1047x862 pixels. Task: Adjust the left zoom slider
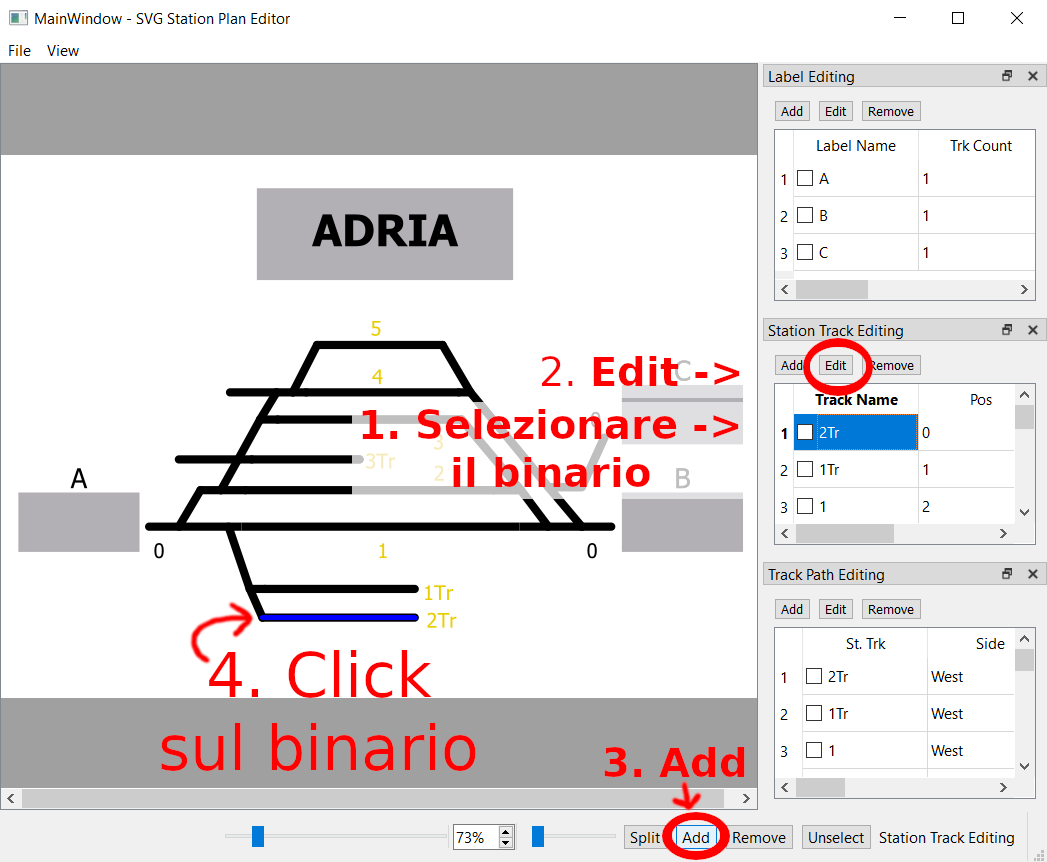point(258,837)
